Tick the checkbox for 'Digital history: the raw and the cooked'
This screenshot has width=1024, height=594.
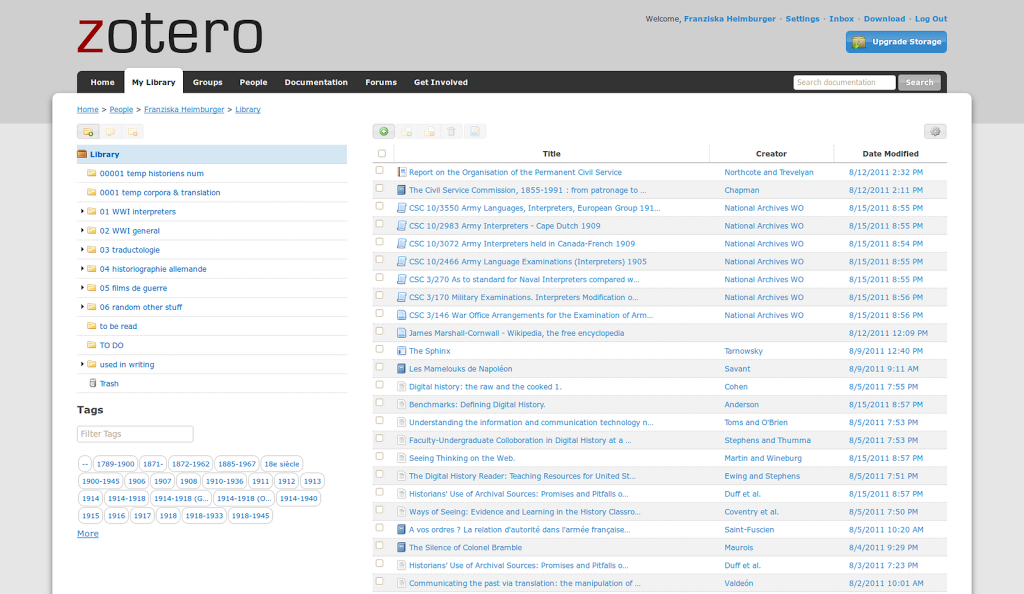coord(379,384)
